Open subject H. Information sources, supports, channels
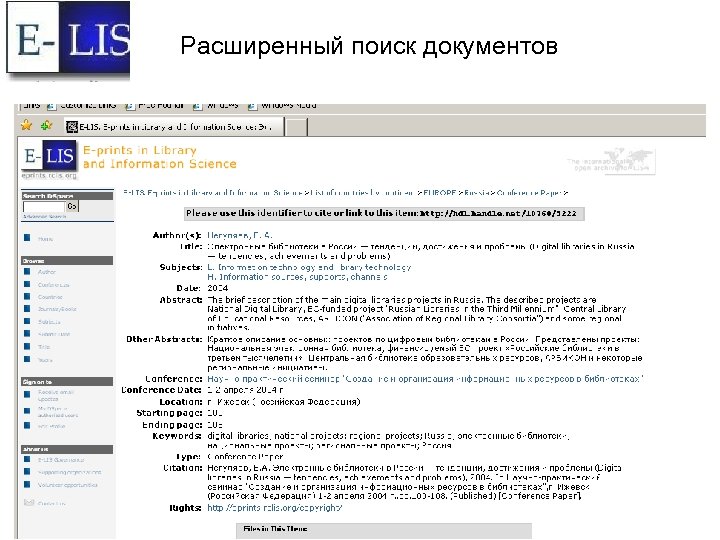 point(297,277)
